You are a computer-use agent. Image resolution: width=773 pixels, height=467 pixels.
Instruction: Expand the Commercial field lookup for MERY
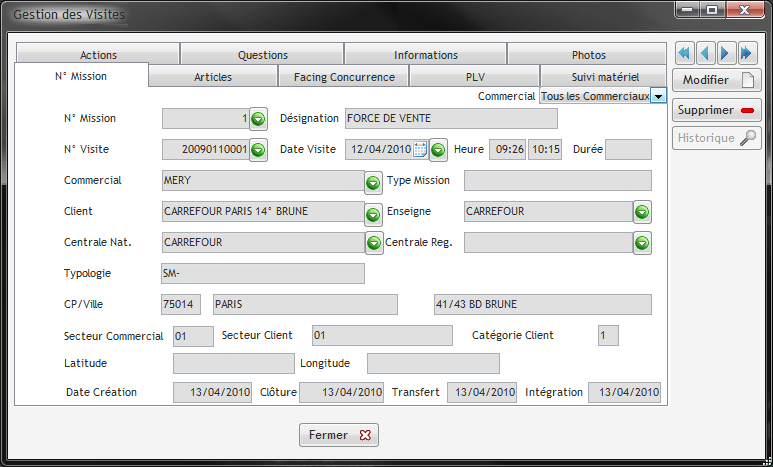373,181
